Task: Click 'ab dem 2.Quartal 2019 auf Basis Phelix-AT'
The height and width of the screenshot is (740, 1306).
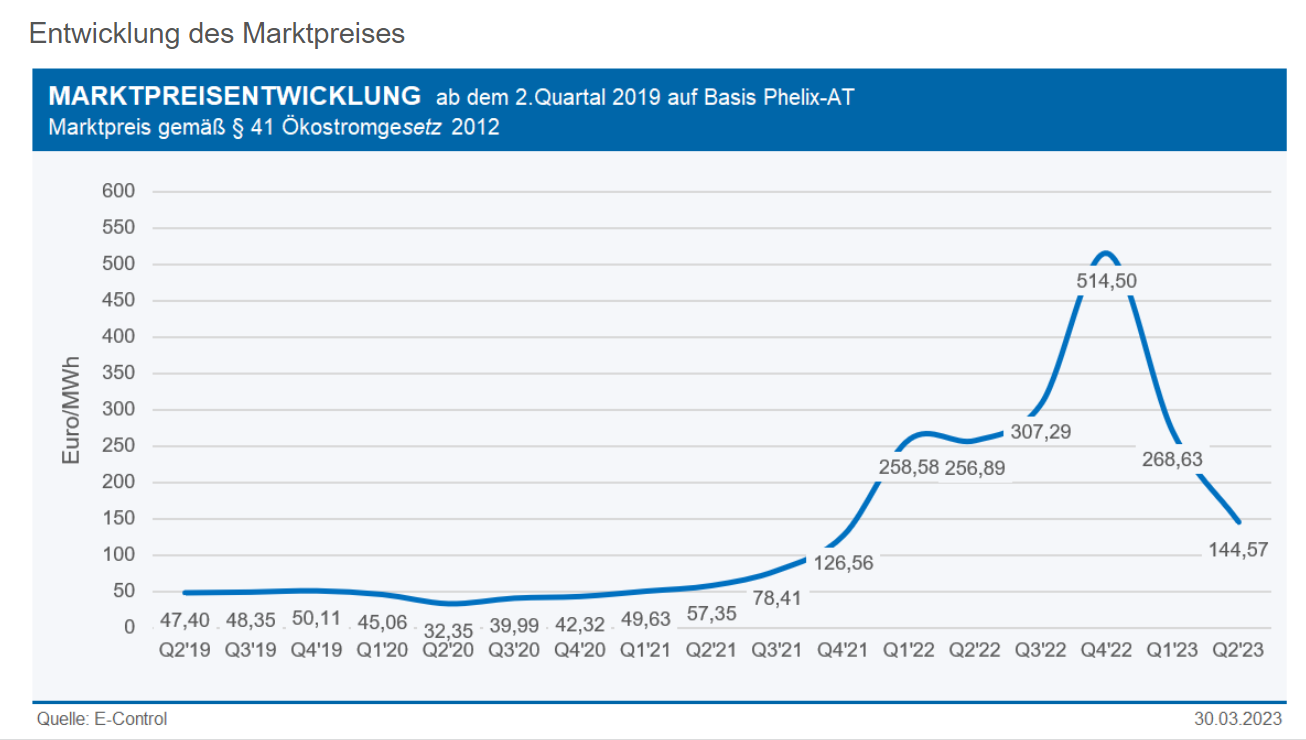Action: pos(645,97)
